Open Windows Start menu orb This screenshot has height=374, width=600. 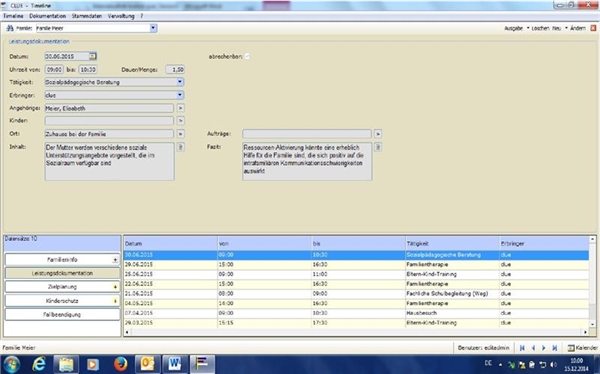coord(11,364)
